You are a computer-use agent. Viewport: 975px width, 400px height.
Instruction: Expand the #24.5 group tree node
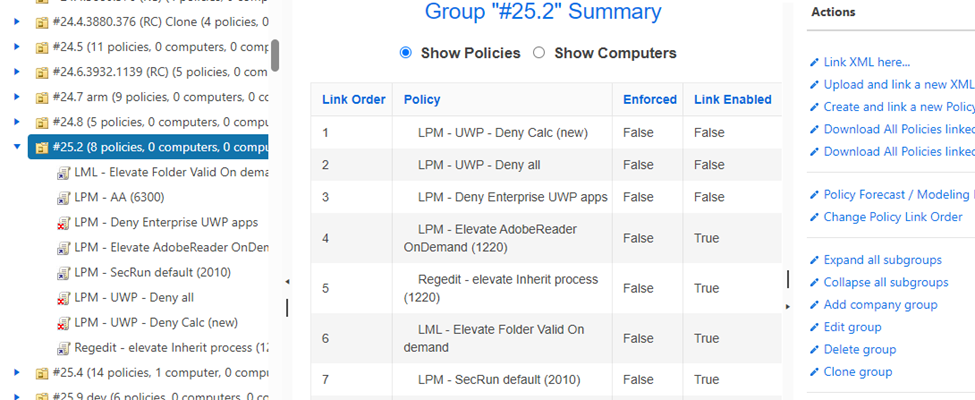[x=17, y=47]
